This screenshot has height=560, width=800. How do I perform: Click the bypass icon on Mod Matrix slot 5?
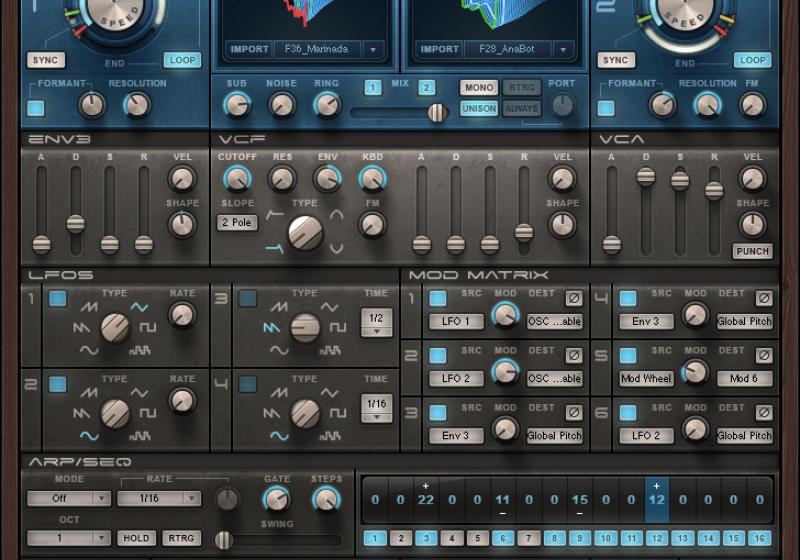764,355
